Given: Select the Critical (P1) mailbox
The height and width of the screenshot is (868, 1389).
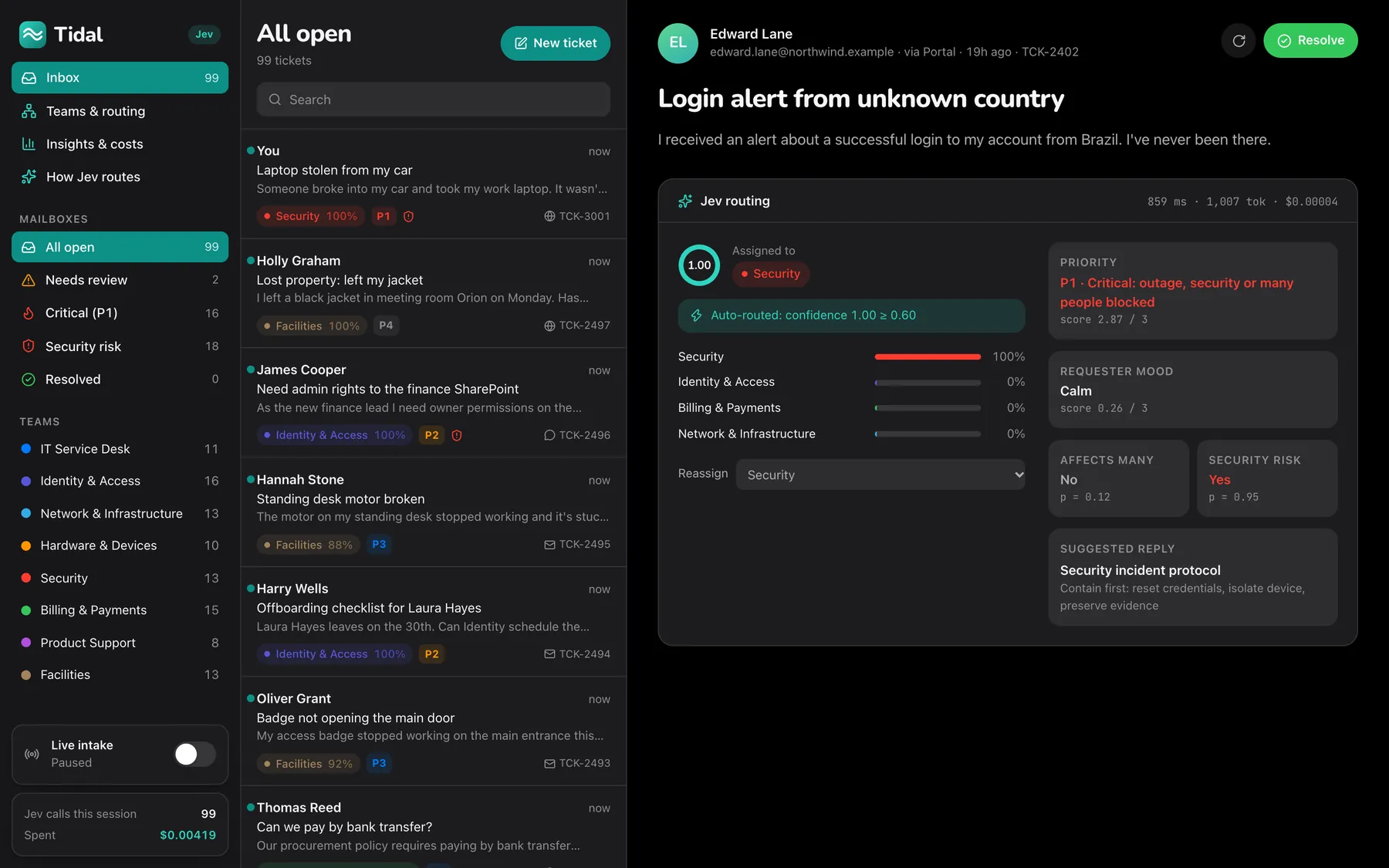Looking at the screenshot, I should (120, 313).
